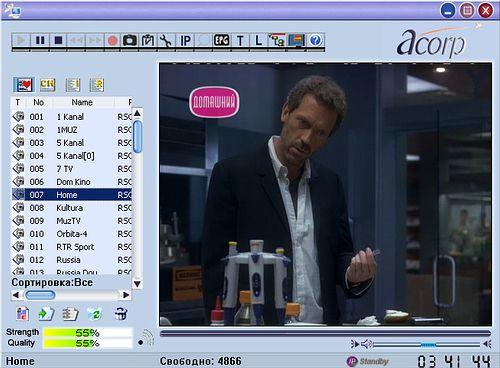Select channel 010 Orbita-4
The height and width of the screenshot is (368, 500).
[x=72, y=234]
